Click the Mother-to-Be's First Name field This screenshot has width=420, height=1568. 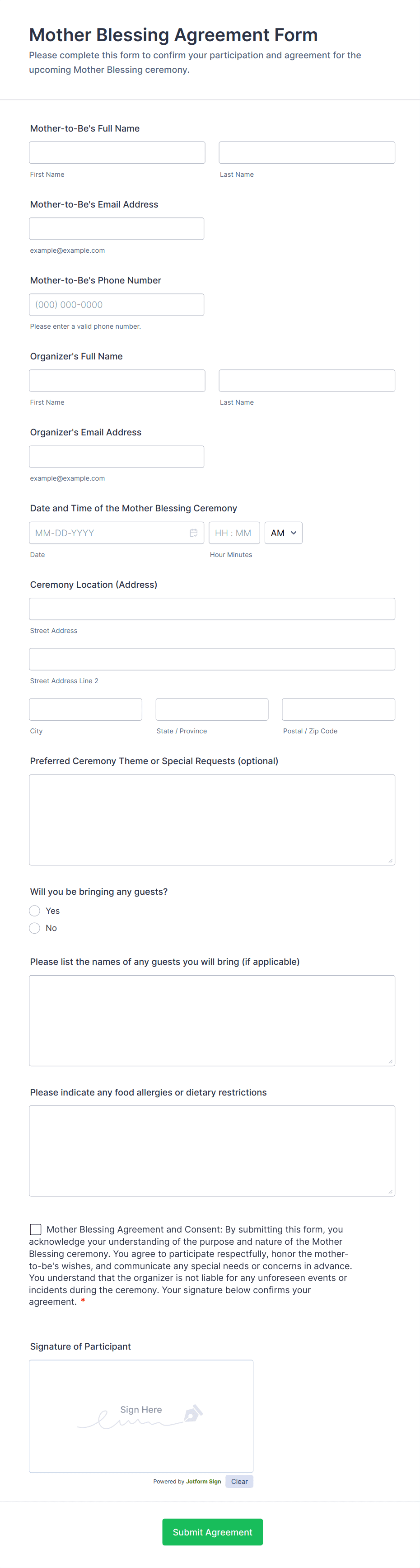pos(117,152)
